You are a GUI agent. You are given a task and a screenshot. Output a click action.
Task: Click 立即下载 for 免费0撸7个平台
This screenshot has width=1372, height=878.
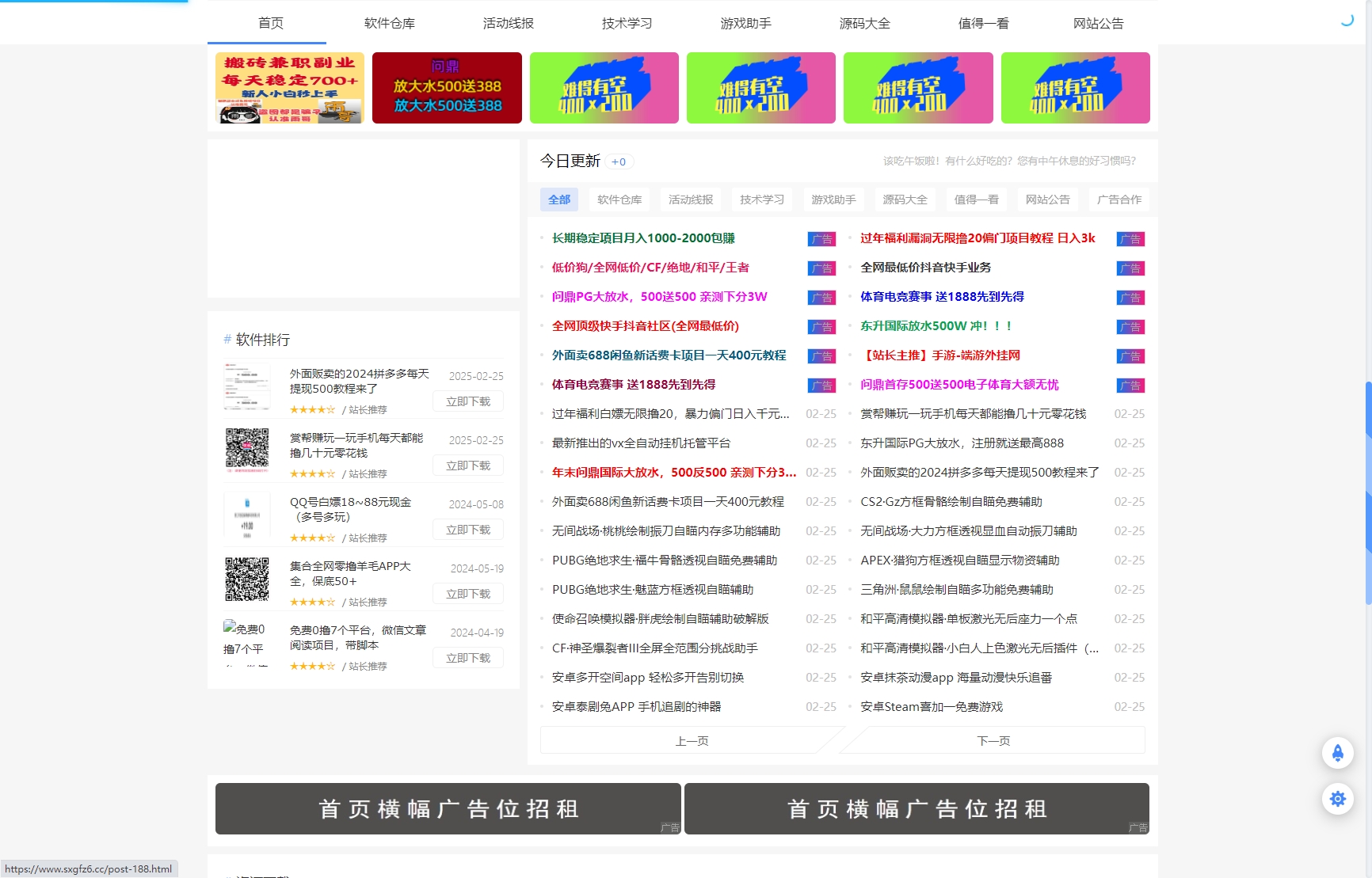(468, 658)
